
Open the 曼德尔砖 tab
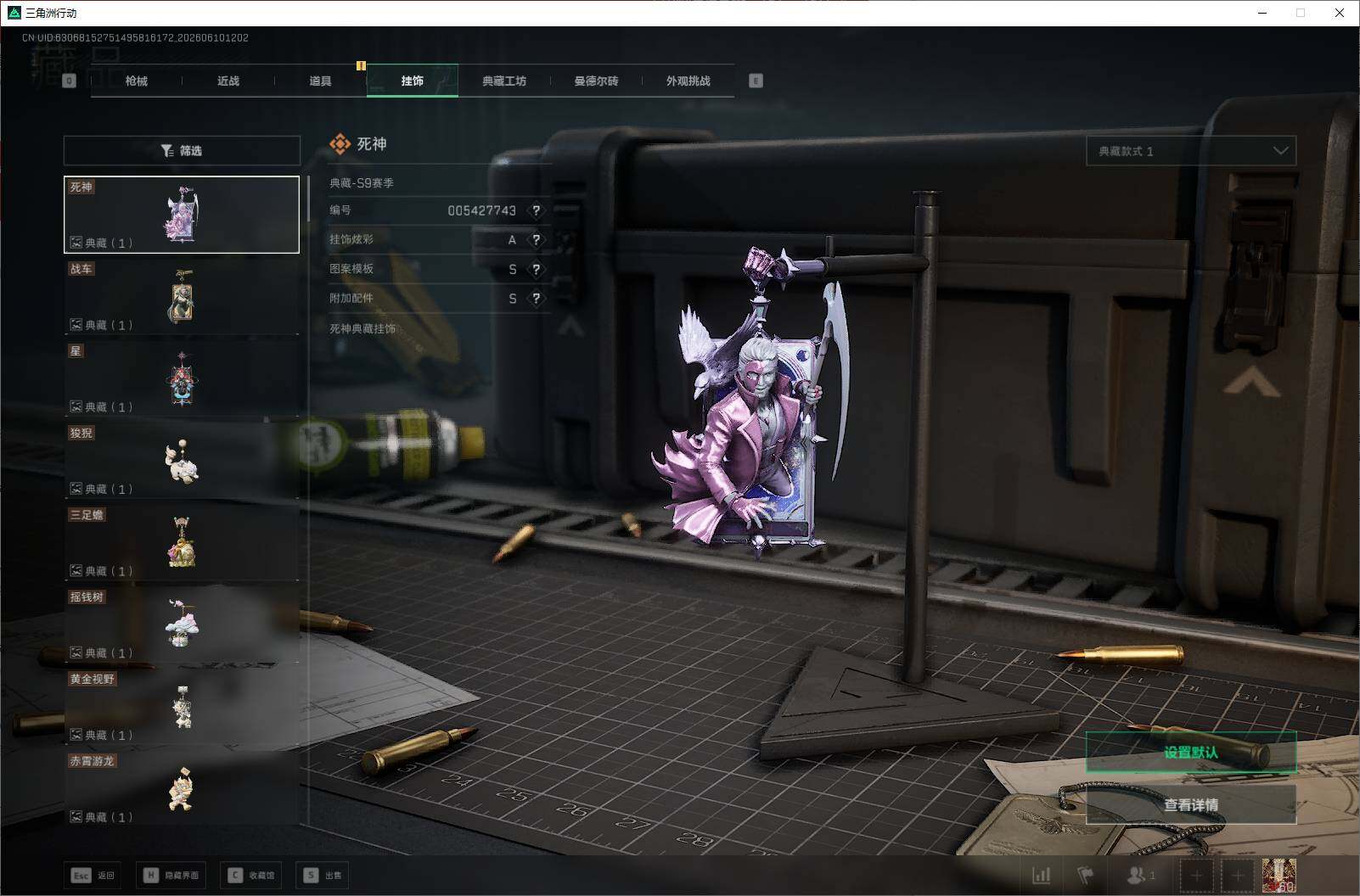click(x=596, y=81)
